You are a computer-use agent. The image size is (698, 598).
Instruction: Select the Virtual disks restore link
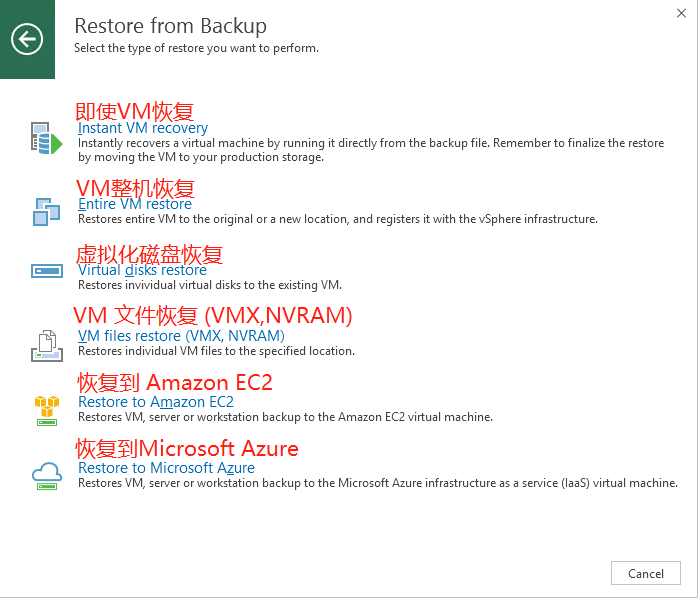click(142, 270)
